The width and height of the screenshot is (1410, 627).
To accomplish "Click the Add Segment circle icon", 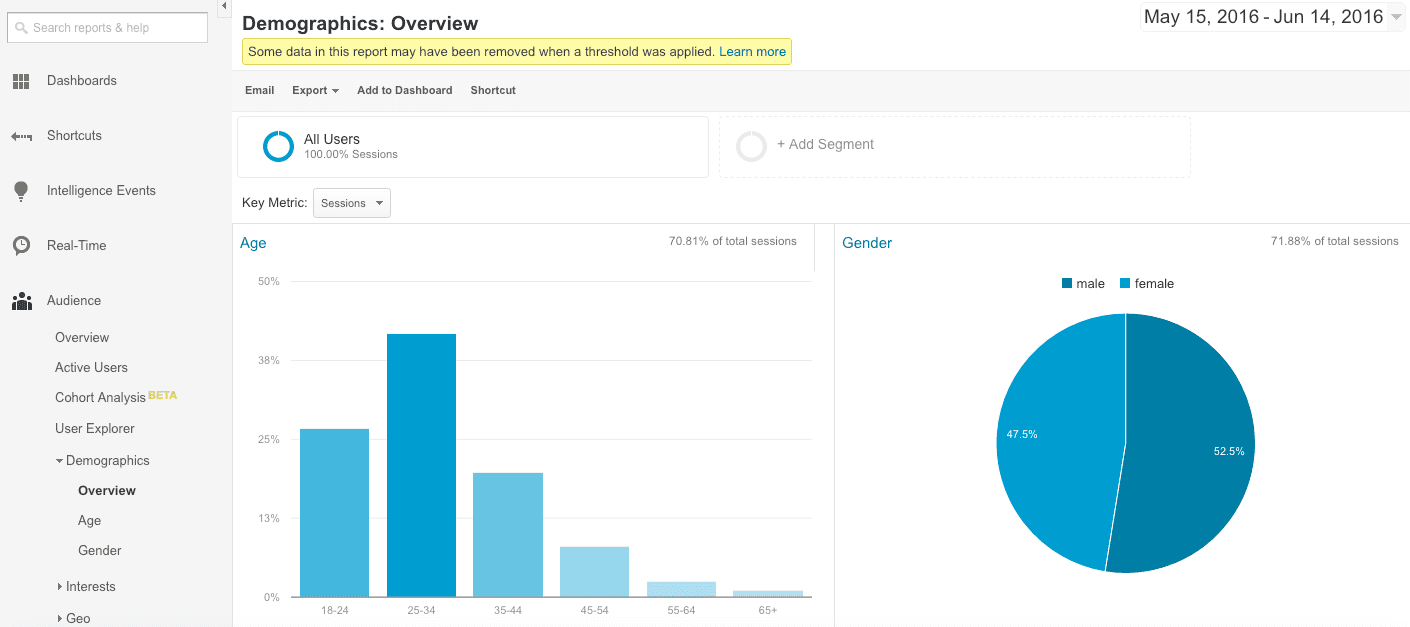I will pos(751,146).
